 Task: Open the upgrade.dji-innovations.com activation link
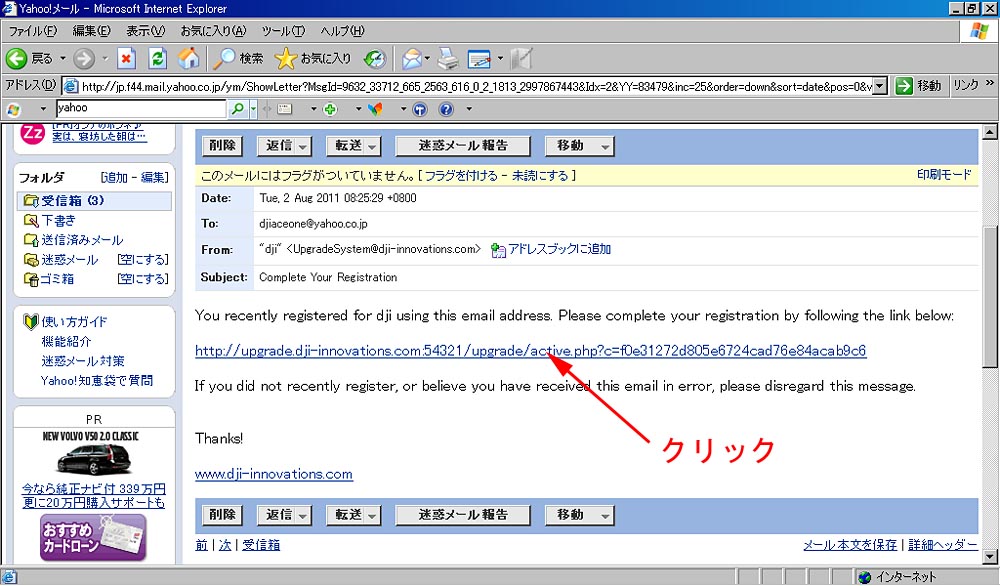click(530, 351)
